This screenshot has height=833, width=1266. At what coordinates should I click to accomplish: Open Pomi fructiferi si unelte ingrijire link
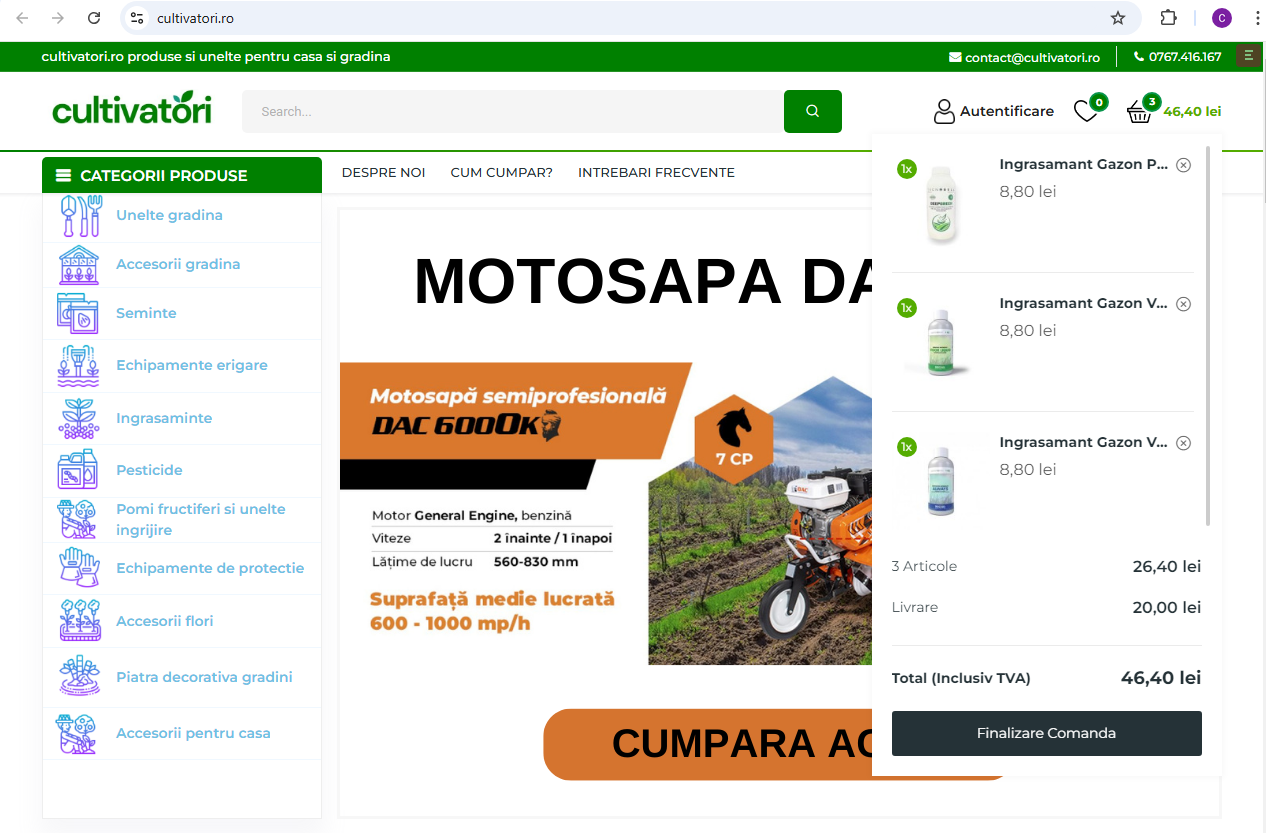coord(201,520)
